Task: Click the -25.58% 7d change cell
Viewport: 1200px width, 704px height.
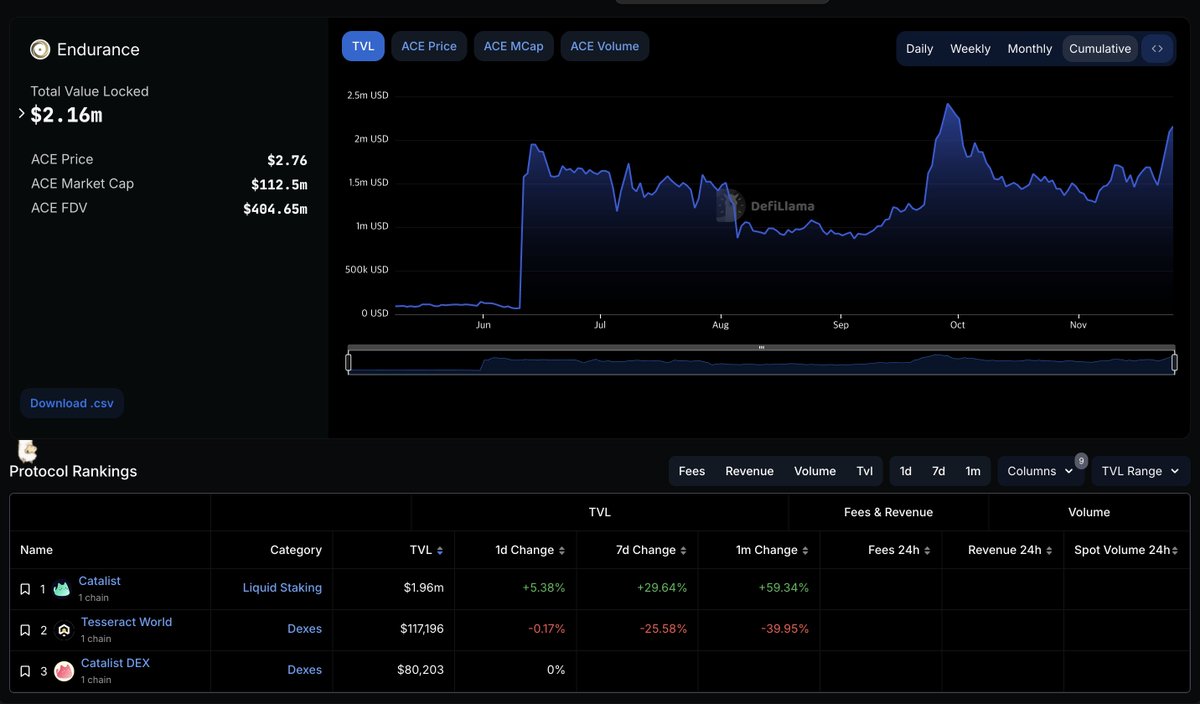Action: [x=661, y=629]
